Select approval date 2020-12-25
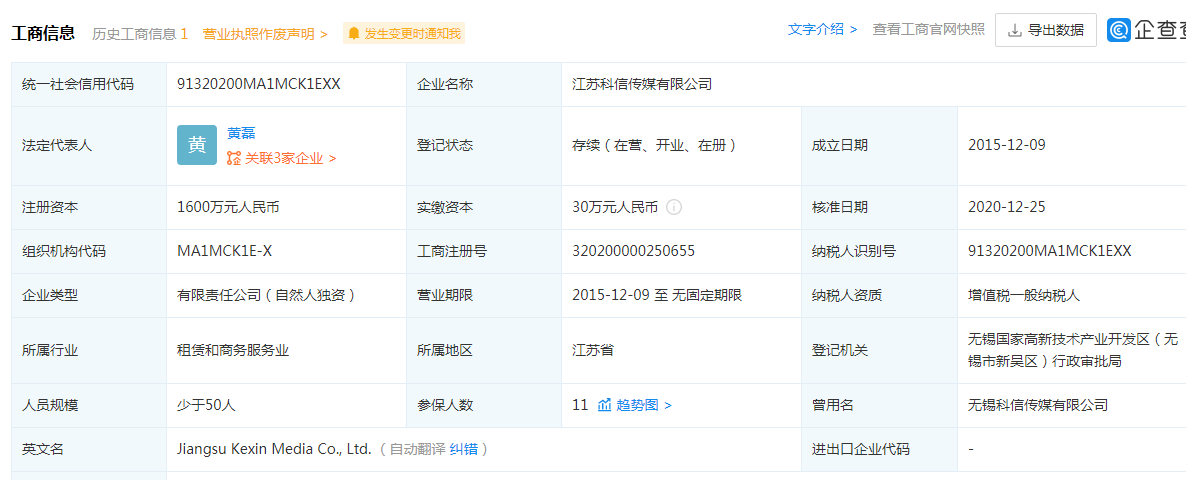The image size is (1186, 480). pyautogui.click(x=1007, y=207)
